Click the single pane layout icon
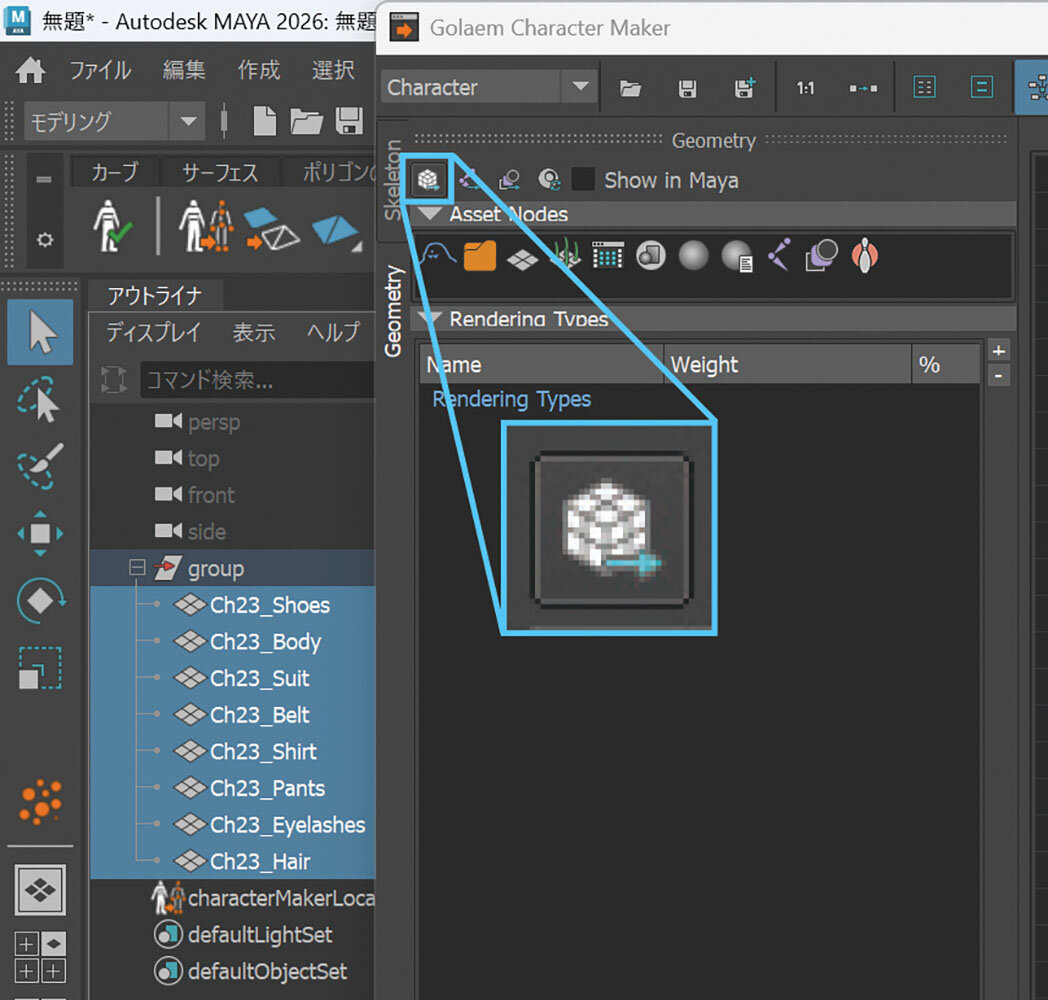The height and width of the screenshot is (1000, 1048). [x=40, y=890]
